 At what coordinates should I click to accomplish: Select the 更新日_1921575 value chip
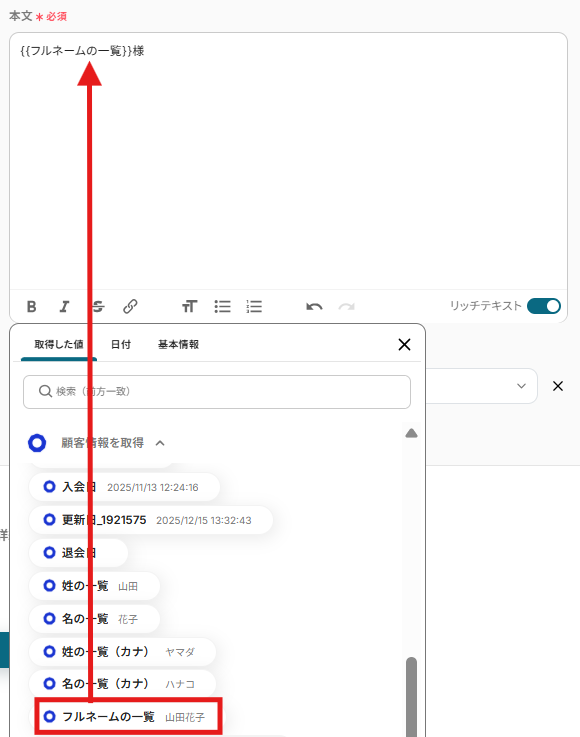click(151, 520)
